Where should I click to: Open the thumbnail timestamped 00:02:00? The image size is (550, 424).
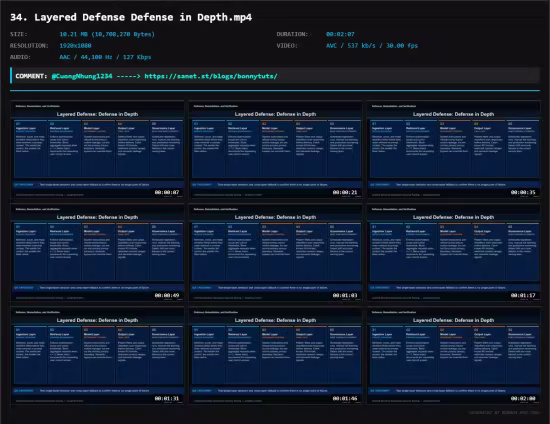454,356
